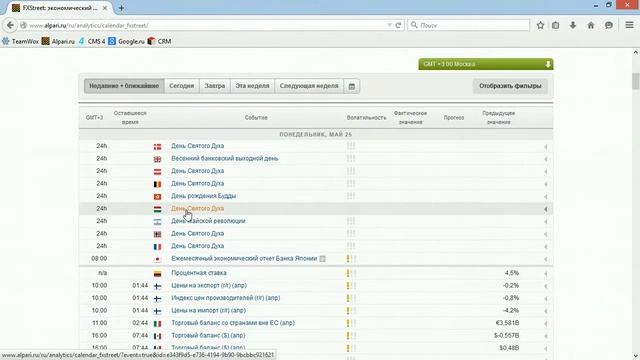Open Торговый баланс со странами вне ЕС event

pyautogui.click(x=233, y=323)
